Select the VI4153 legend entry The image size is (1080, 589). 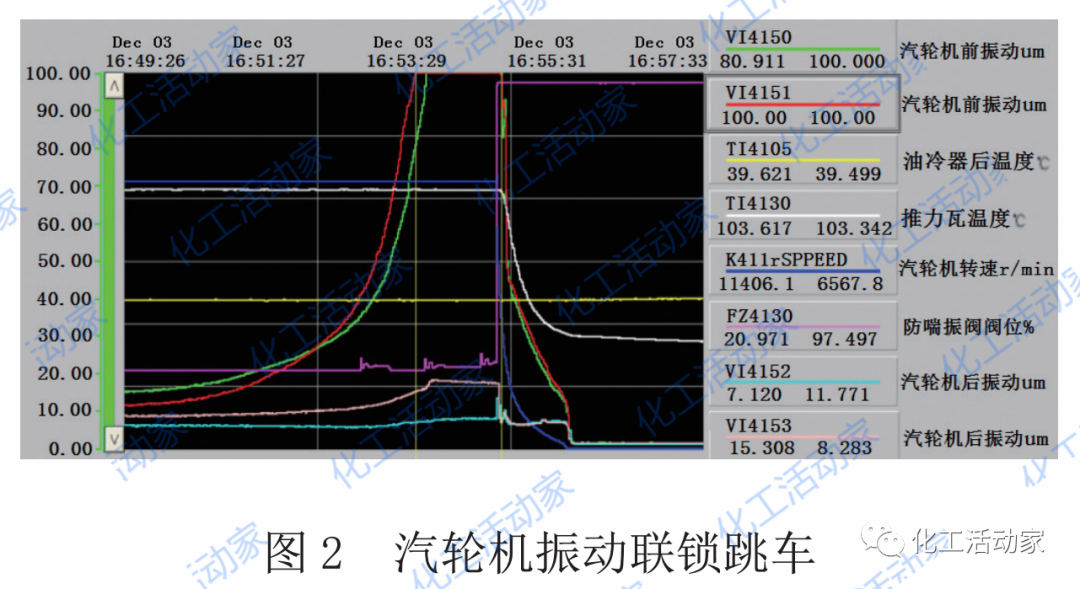[802, 436]
